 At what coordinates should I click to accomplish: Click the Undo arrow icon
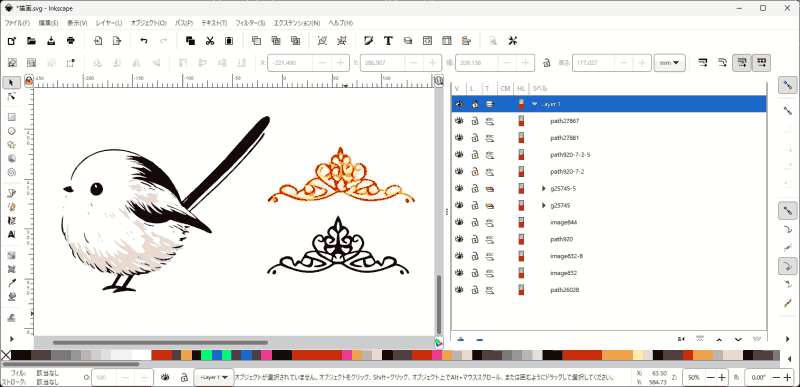[x=144, y=41]
